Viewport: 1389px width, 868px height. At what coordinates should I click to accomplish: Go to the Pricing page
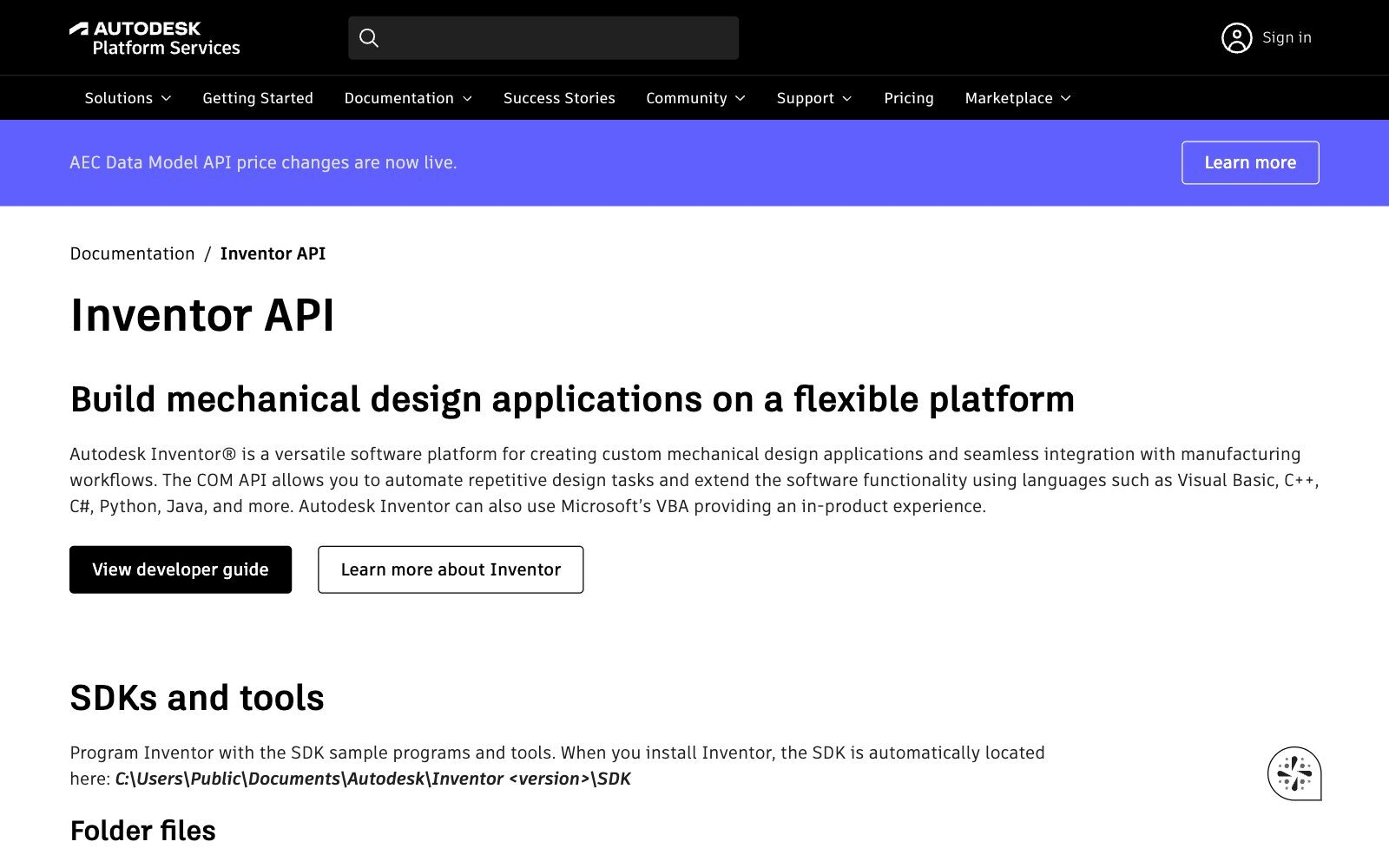tap(909, 98)
